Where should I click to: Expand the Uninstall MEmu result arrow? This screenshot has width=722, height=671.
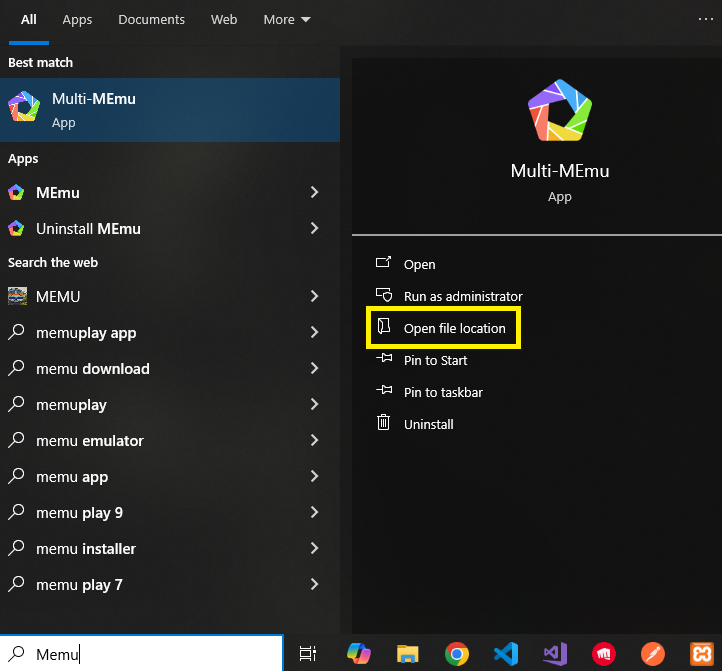coord(314,228)
